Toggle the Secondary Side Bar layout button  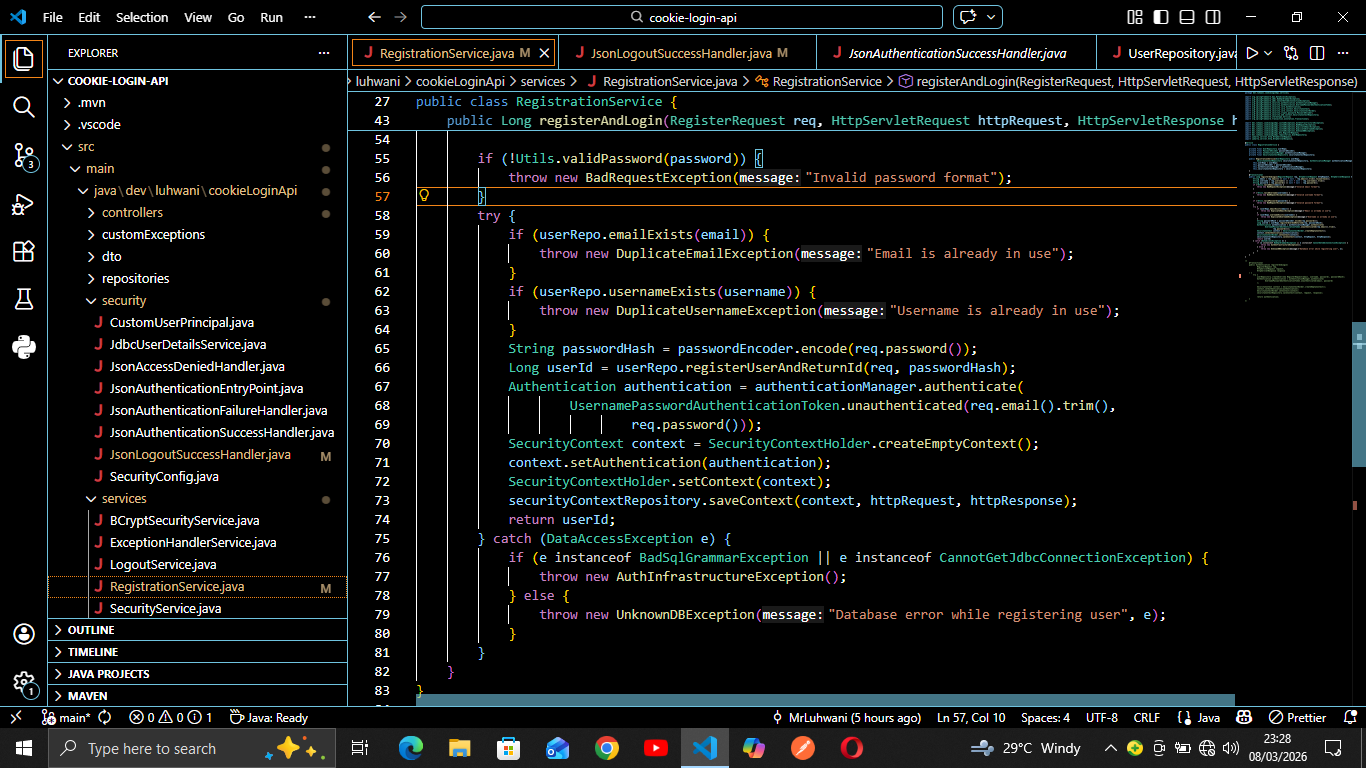point(1213,17)
